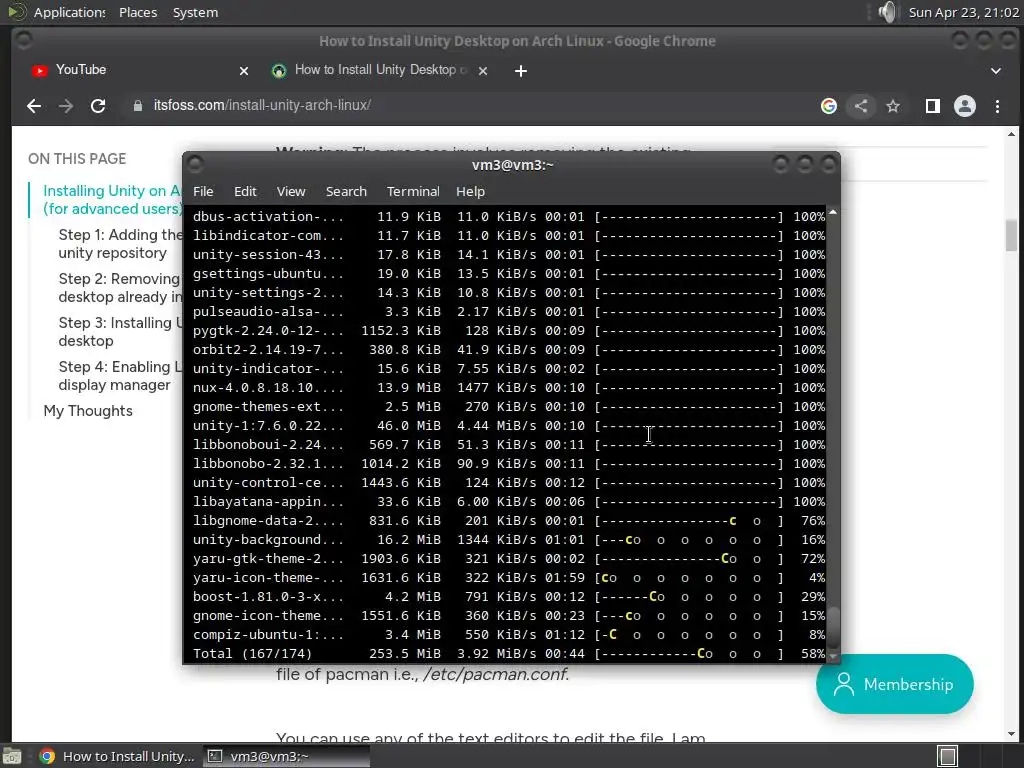Go to My Thoughts section
The height and width of the screenshot is (768, 1024).
[88, 411]
